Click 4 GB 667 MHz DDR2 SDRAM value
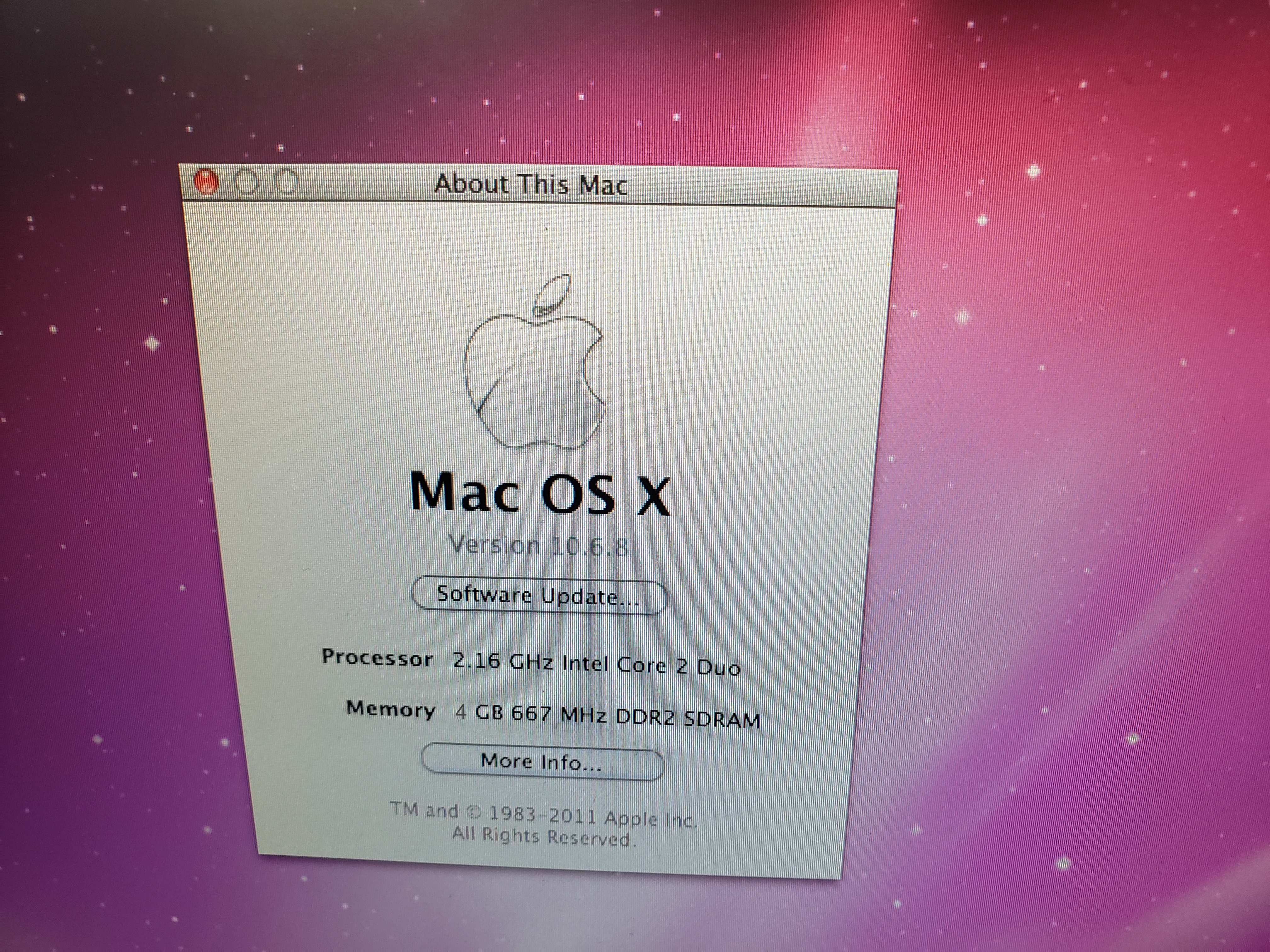The image size is (1270, 952). pyautogui.click(x=608, y=717)
